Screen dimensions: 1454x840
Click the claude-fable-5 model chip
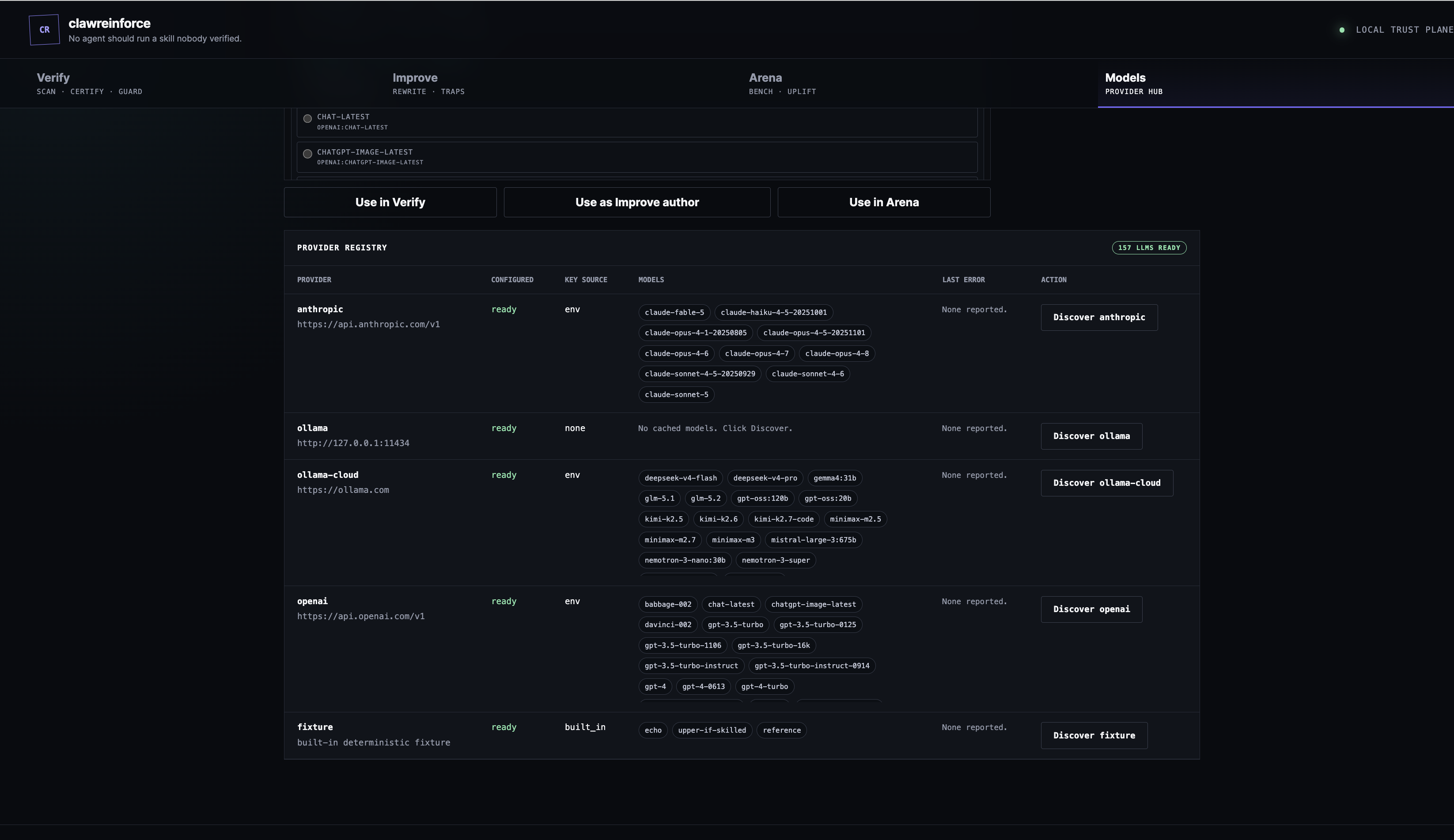tap(674, 313)
